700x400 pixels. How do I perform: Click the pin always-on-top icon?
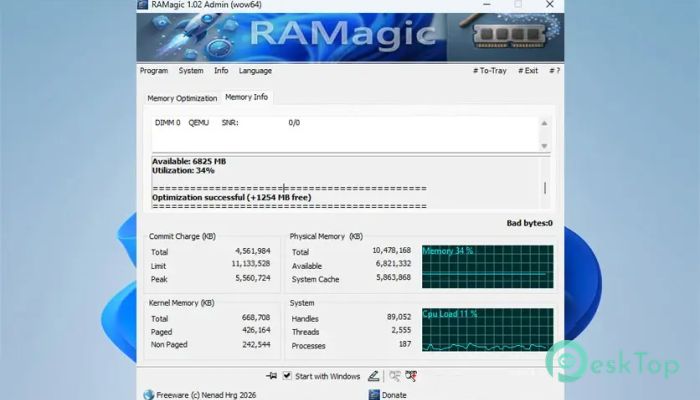(x=271, y=376)
